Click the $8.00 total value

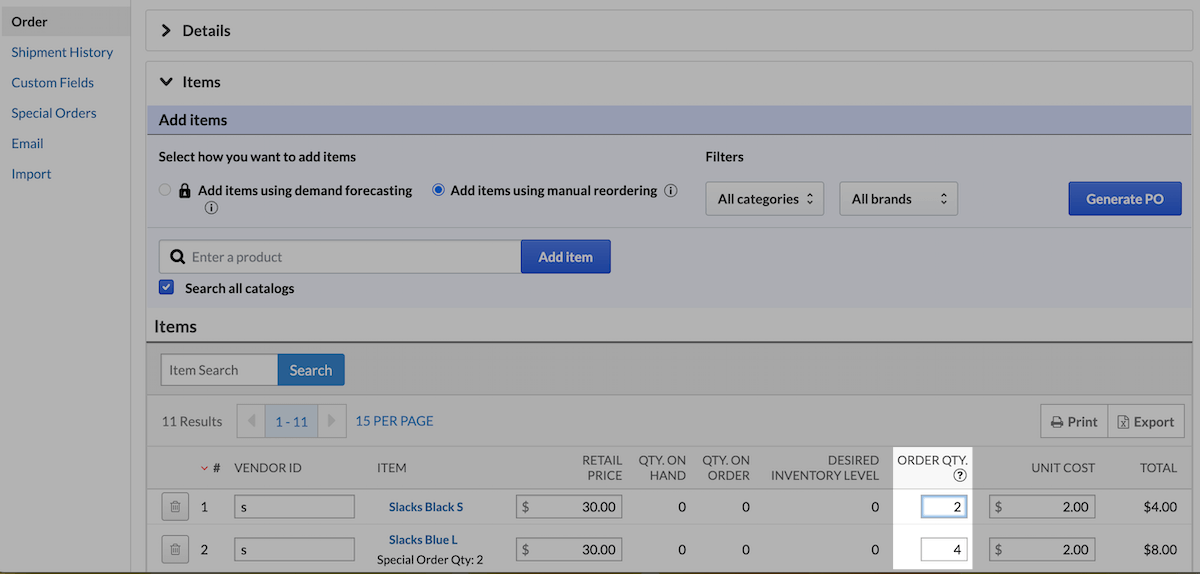1159,549
